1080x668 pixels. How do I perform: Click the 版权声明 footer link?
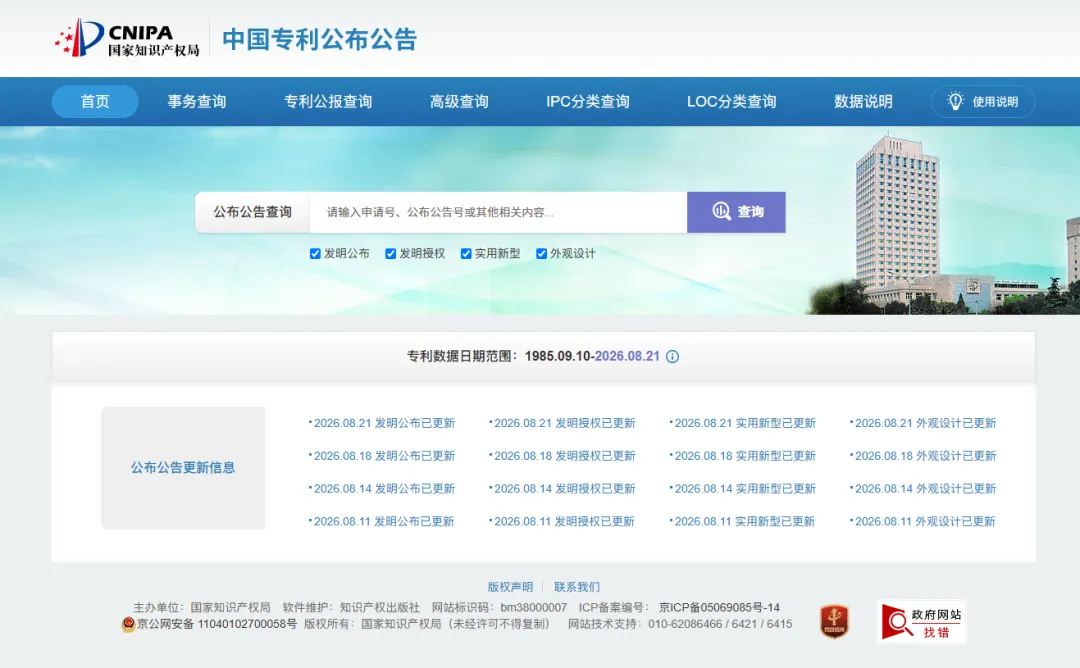(x=510, y=587)
